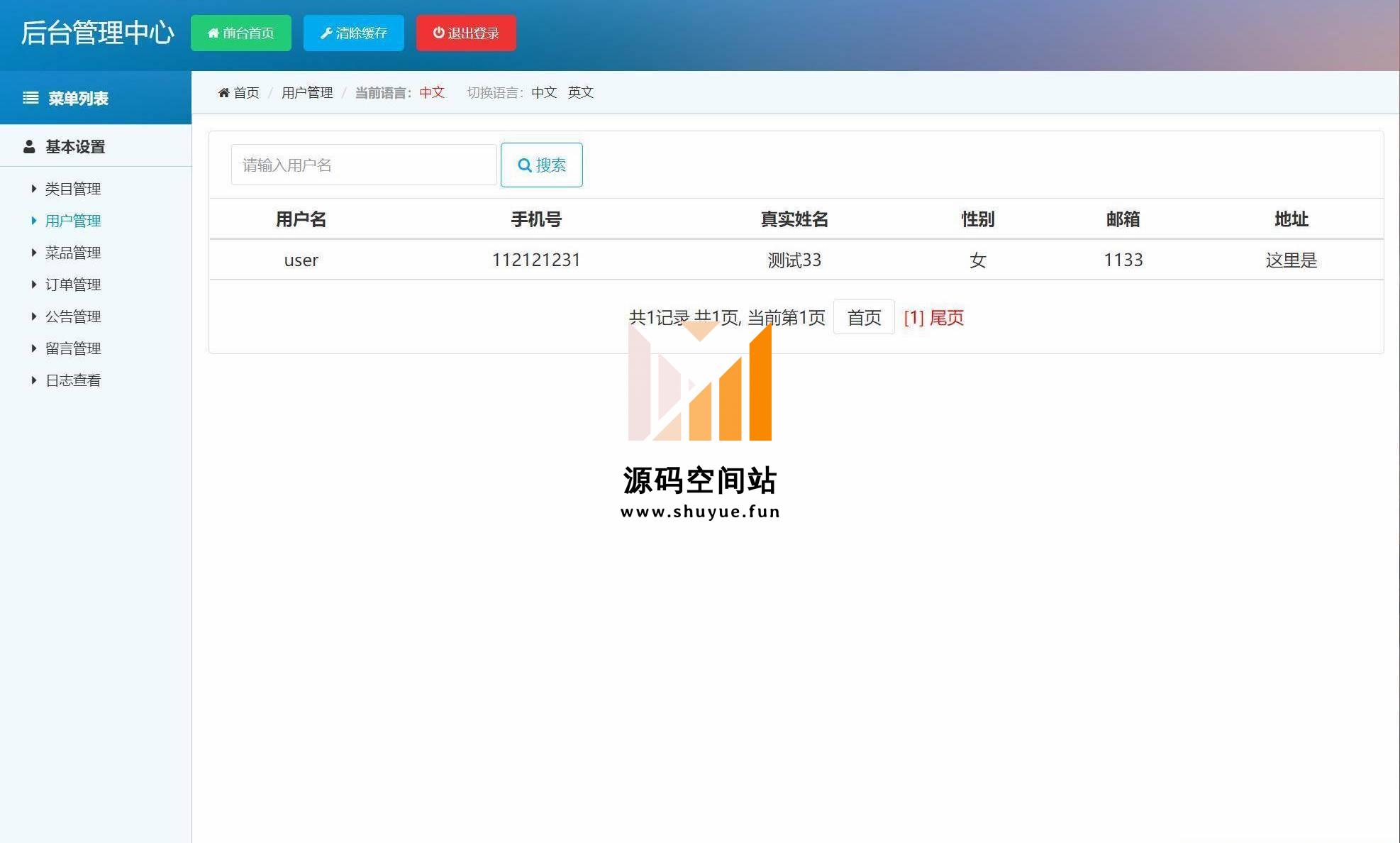Click the 退出登录 button
Image resolution: width=1400 pixels, height=843 pixels.
(x=466, y=33)
